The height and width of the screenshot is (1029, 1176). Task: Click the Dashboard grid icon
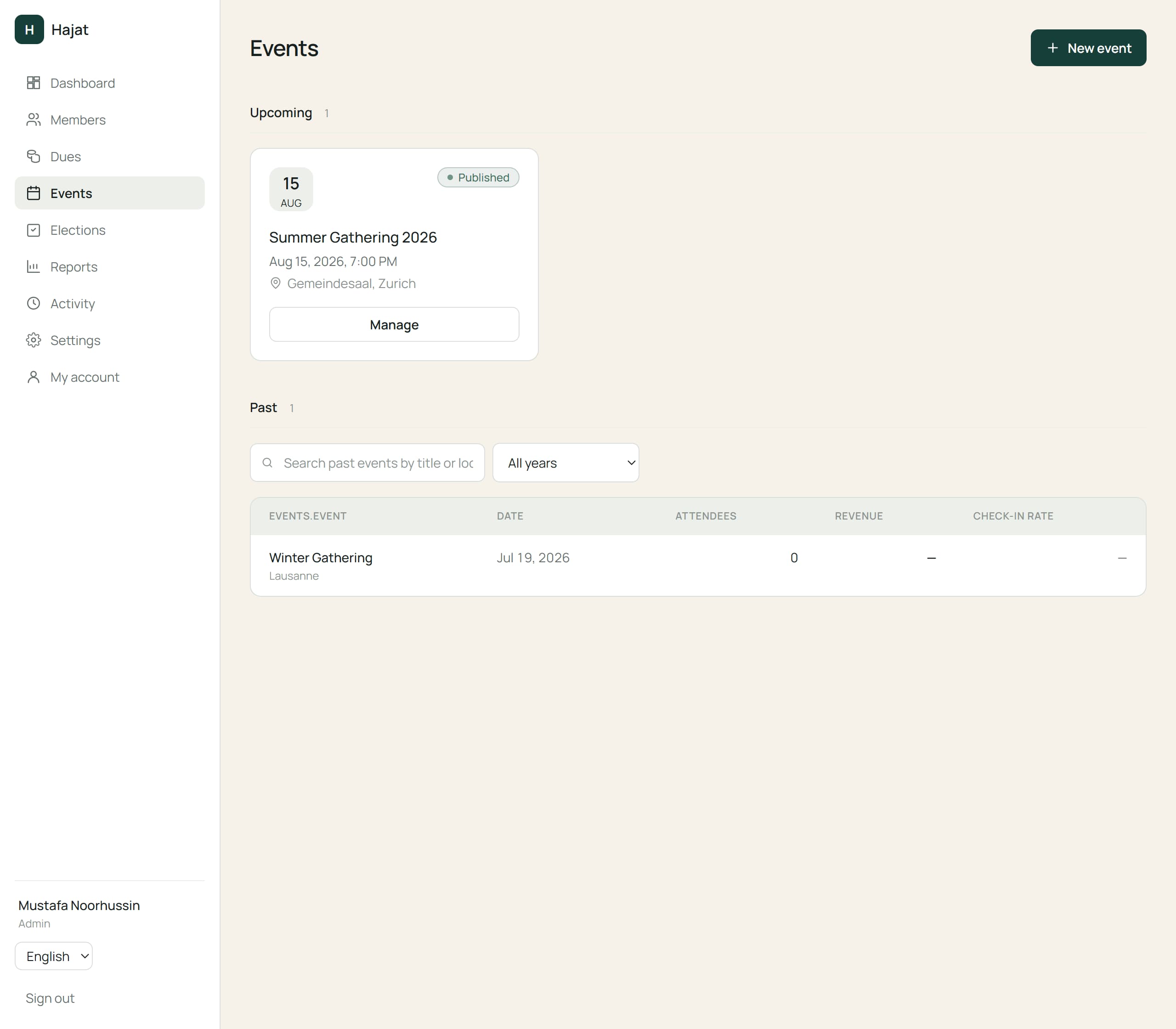tap(33, 83)
